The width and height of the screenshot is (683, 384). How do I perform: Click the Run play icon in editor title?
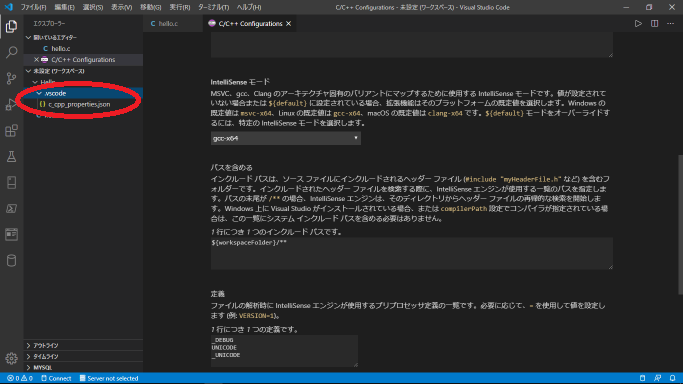[638, 24]
